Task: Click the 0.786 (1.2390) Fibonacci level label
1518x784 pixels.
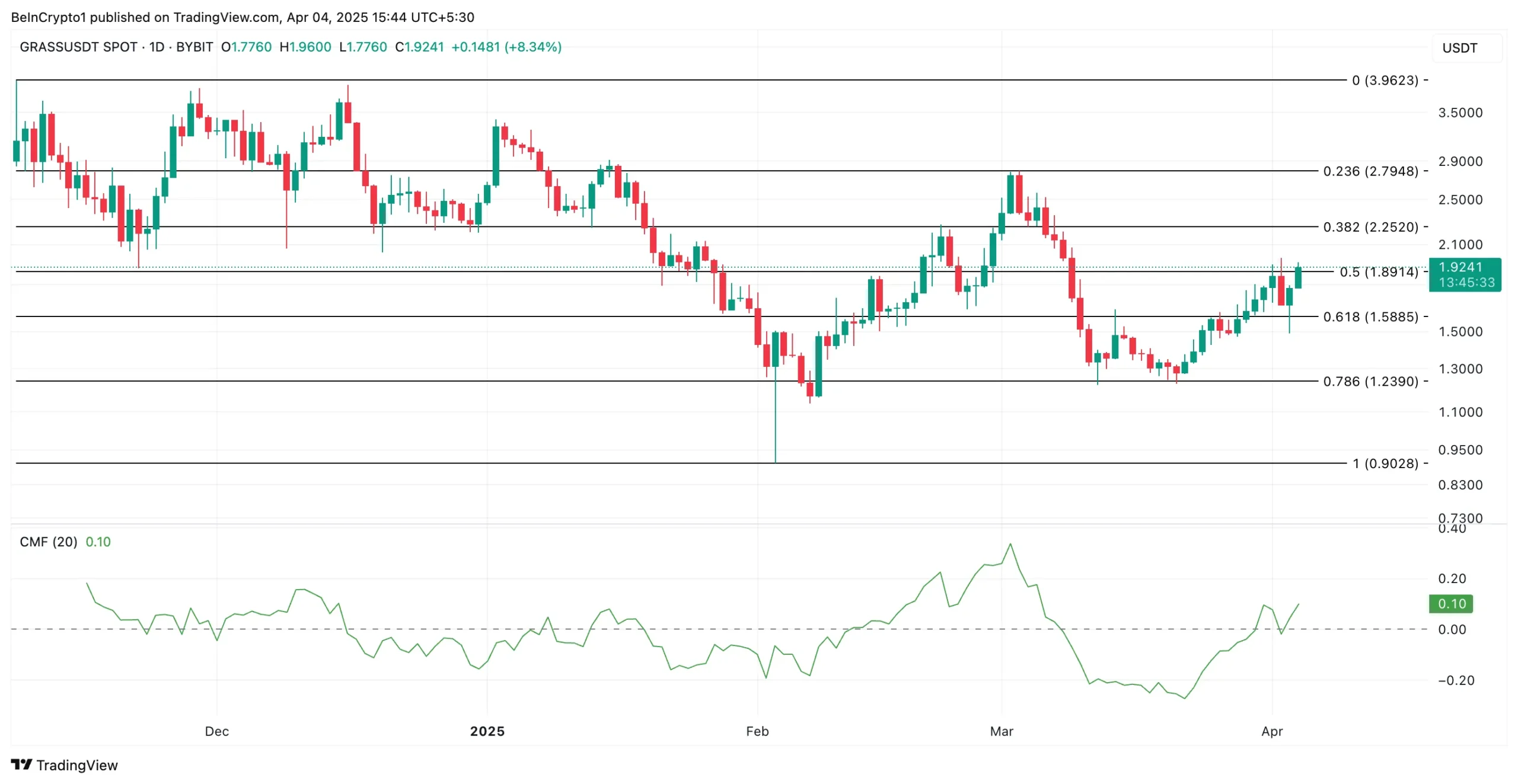Action: 1370,381
